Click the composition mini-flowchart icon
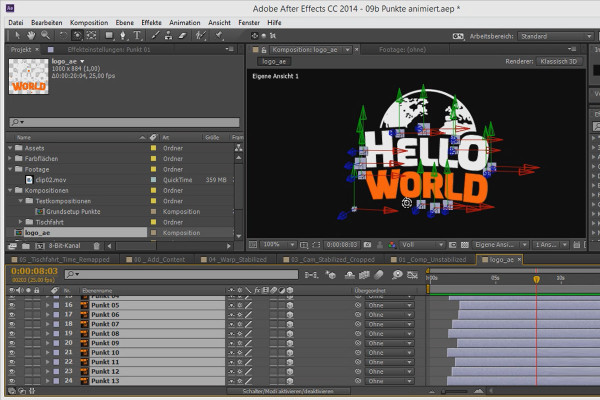This screenshot has width=600, height=400. pos(311,275)
